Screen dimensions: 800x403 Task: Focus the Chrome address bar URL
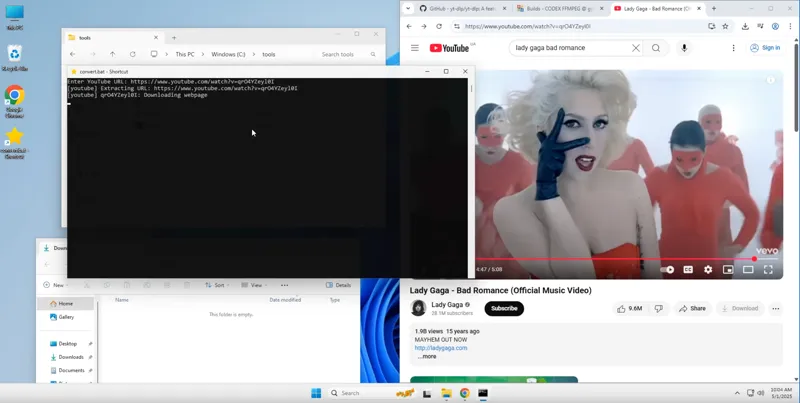[527, 26]
